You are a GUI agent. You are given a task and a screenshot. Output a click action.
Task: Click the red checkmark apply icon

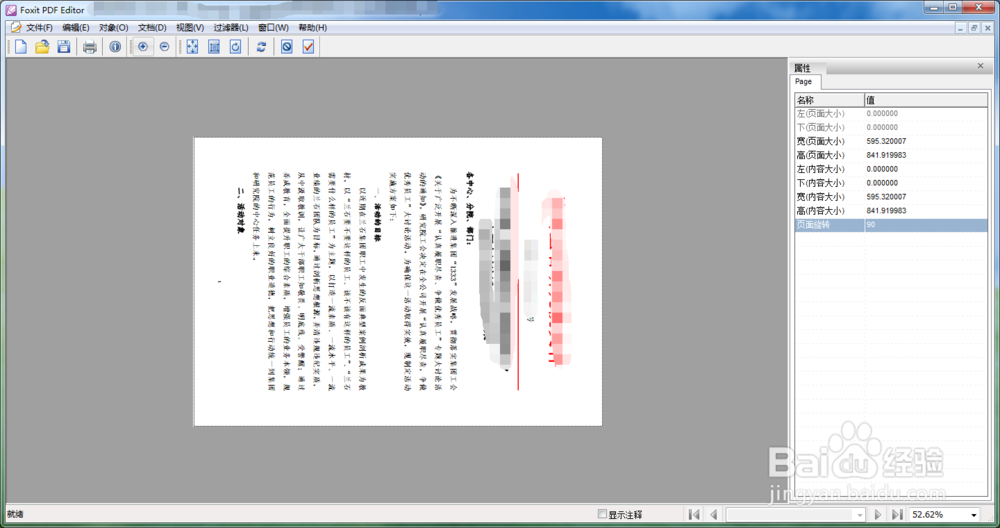309,47
